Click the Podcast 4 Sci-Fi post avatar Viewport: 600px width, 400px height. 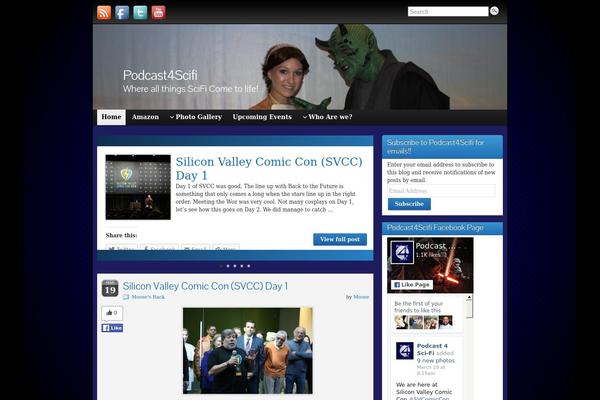point(404,351)
